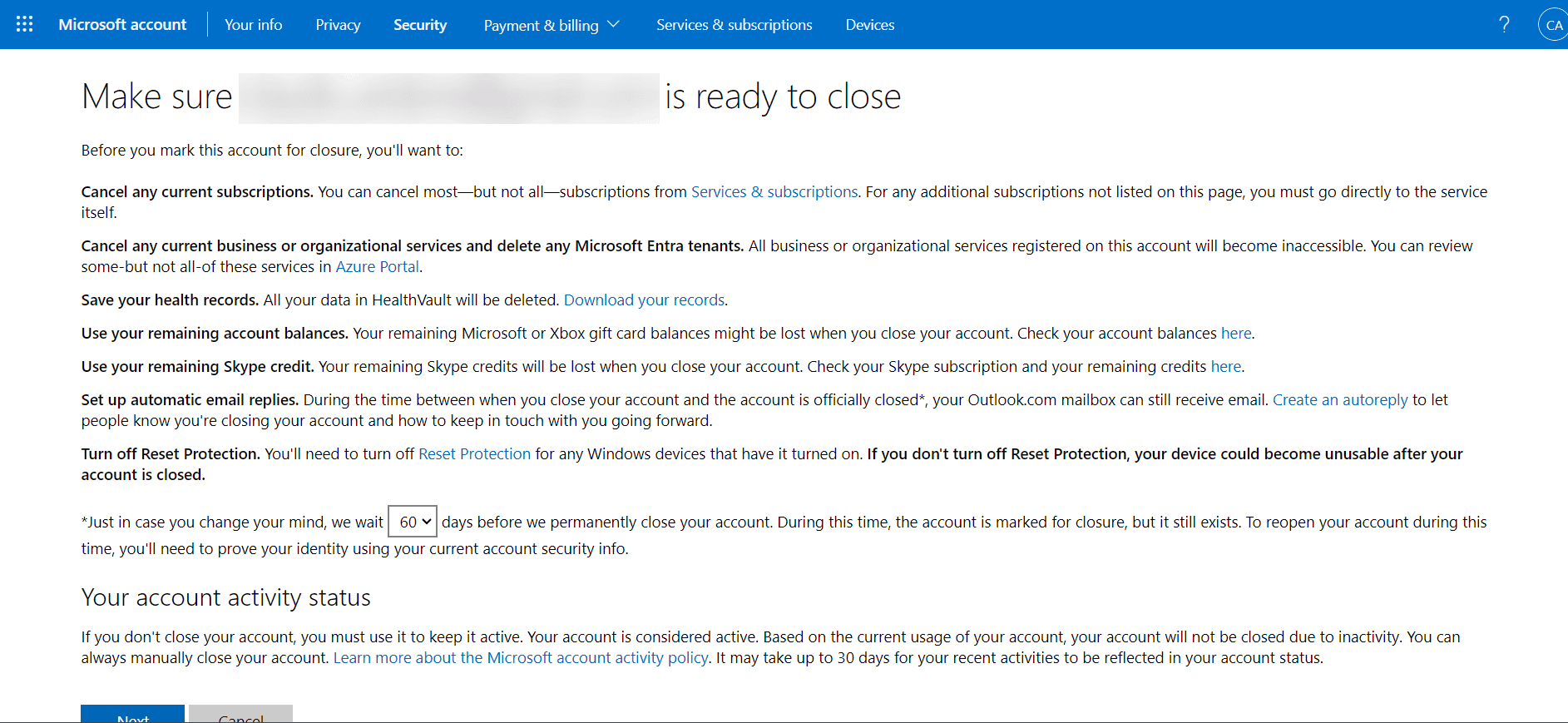Click 'here' link for Skype credits
This screenshot has height=723, width=1568.
click(1226, 366)
